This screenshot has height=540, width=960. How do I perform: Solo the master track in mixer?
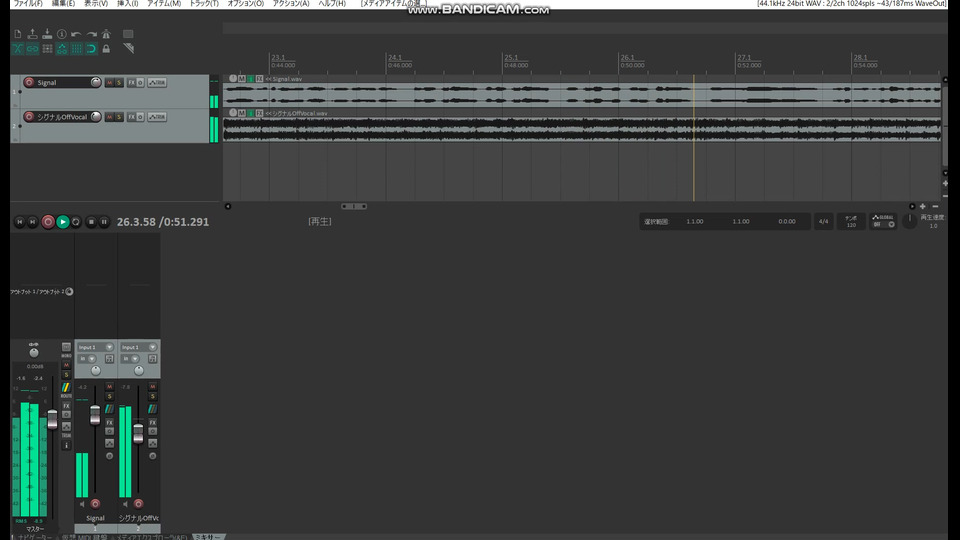66,375
